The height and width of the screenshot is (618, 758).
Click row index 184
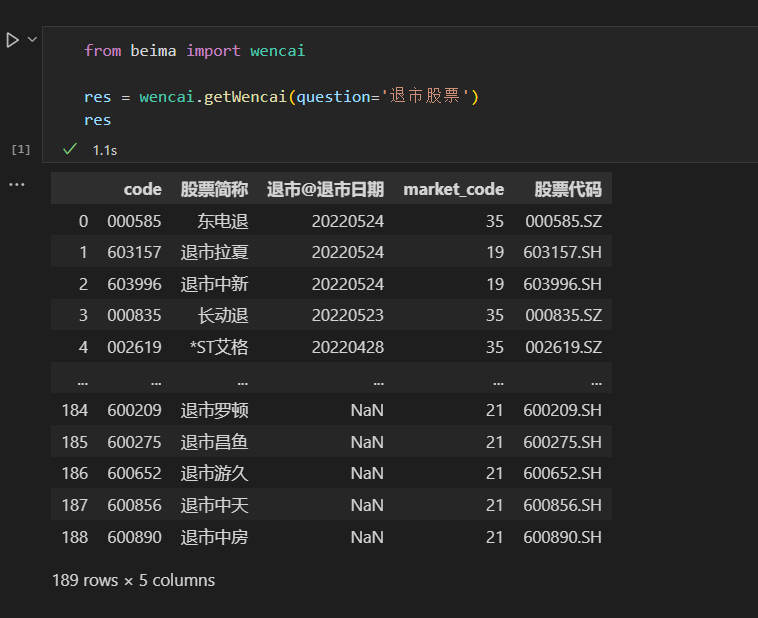(75, 411)
